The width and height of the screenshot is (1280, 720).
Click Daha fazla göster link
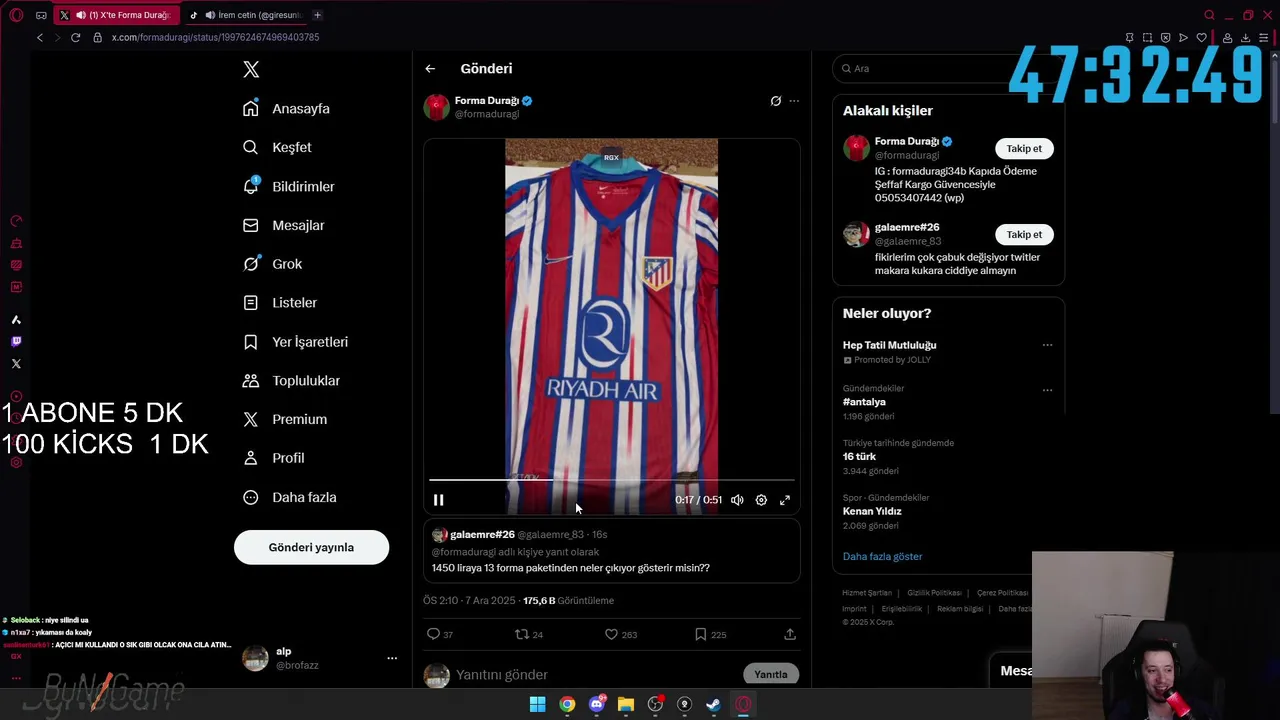[x=882, y=556]
